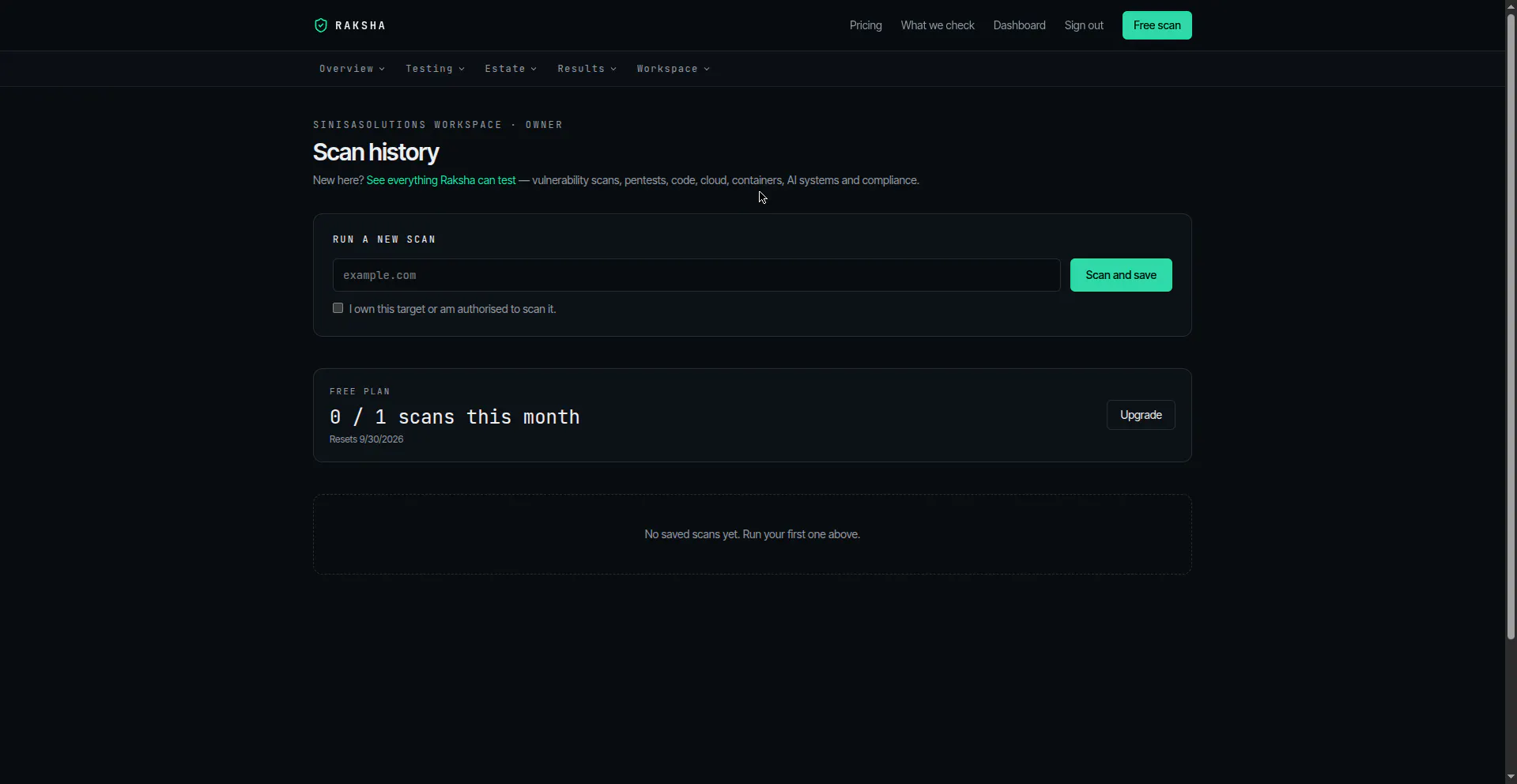Click the RAKSHA brand name text
This screenshot has height=784, width=1517.
coord(360,25)
